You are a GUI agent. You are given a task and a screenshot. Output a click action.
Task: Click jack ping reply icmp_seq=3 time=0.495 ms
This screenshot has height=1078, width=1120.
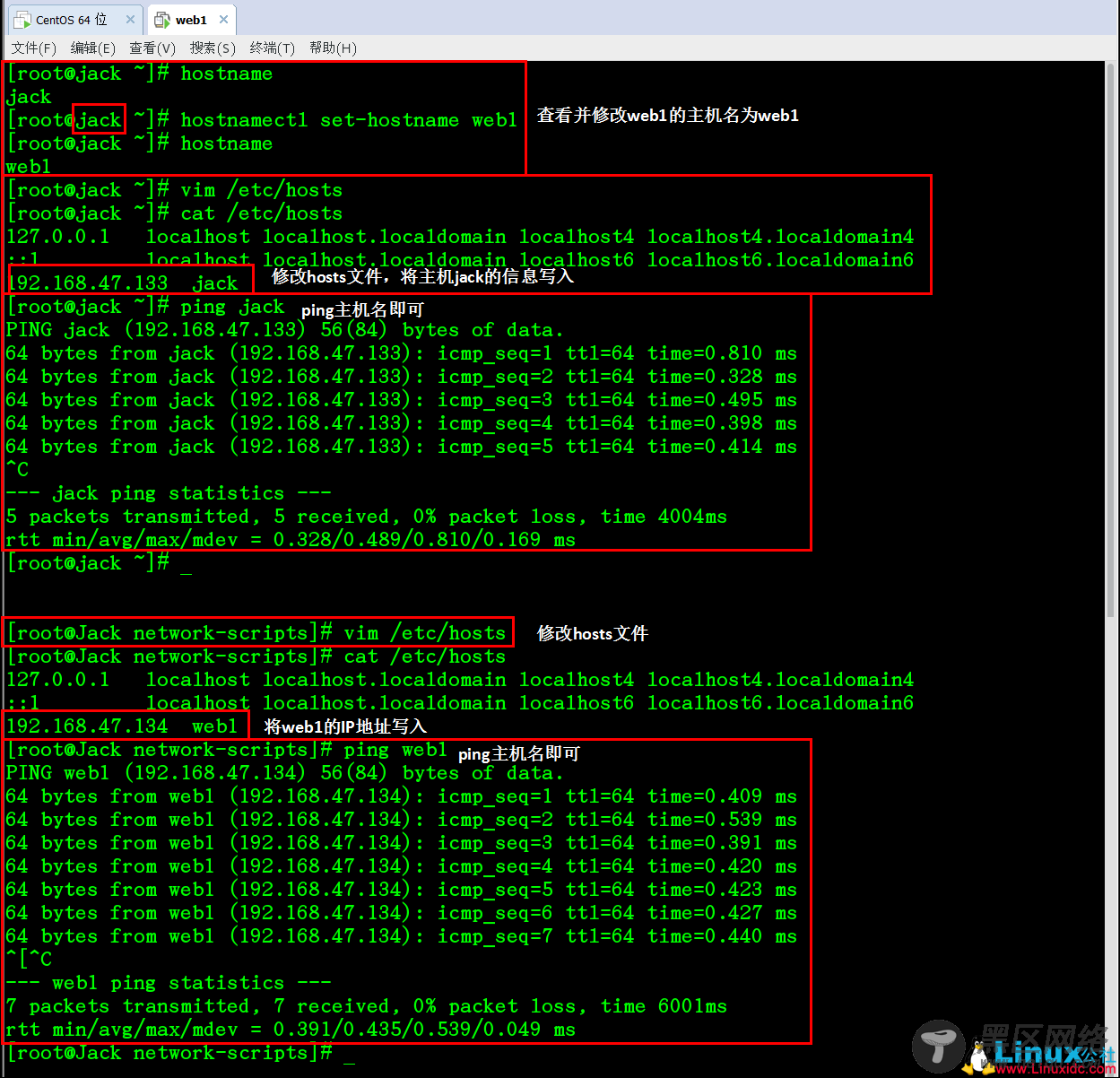(402, 400)
